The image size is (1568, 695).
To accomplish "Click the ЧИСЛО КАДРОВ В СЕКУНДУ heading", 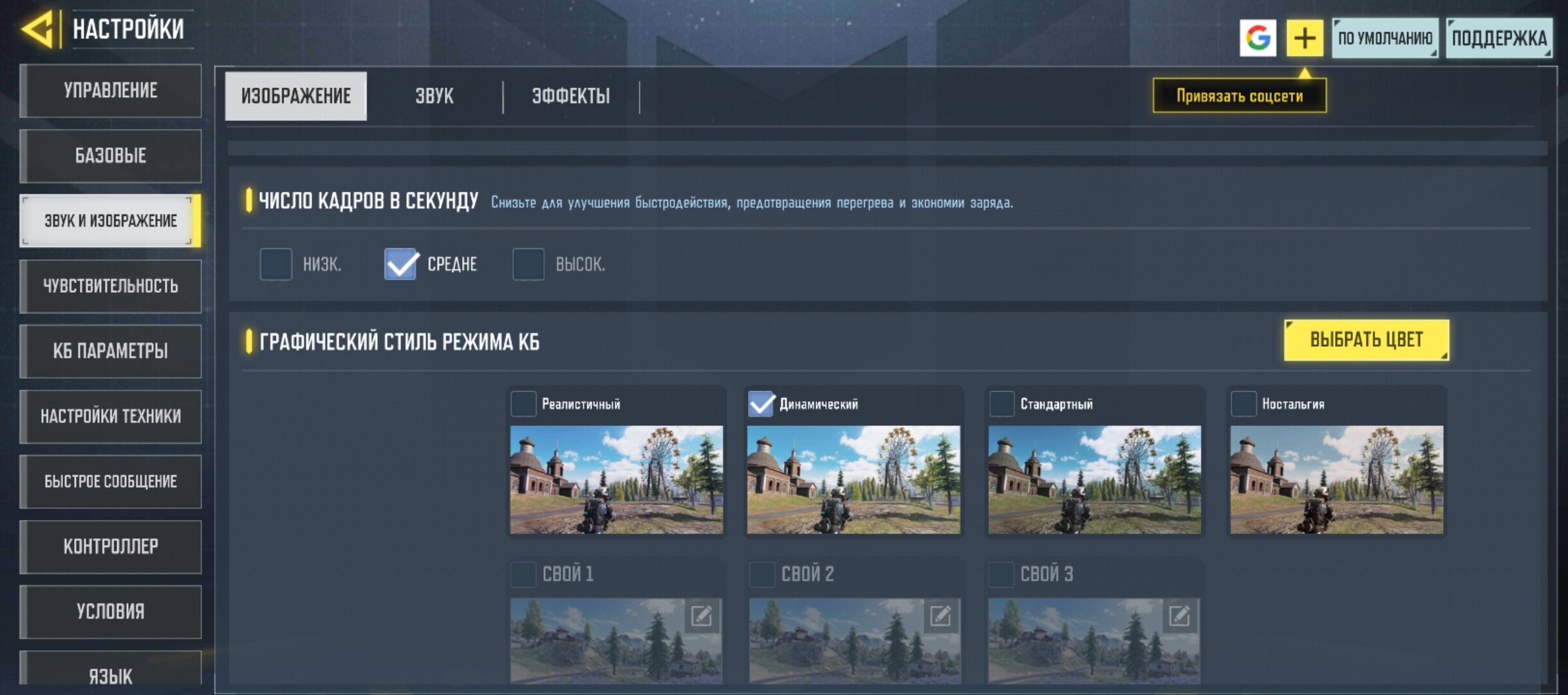I will (368, 201).
